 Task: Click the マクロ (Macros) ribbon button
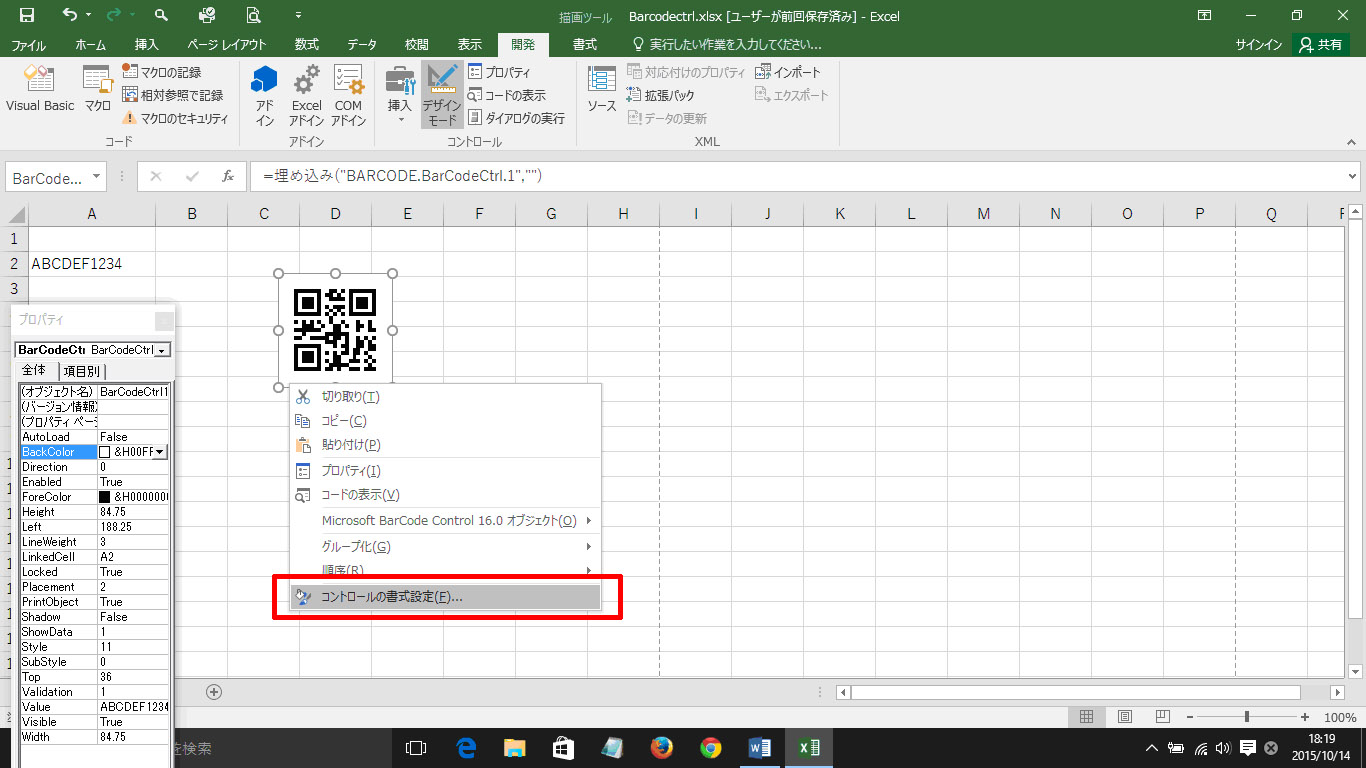(97, 89)
